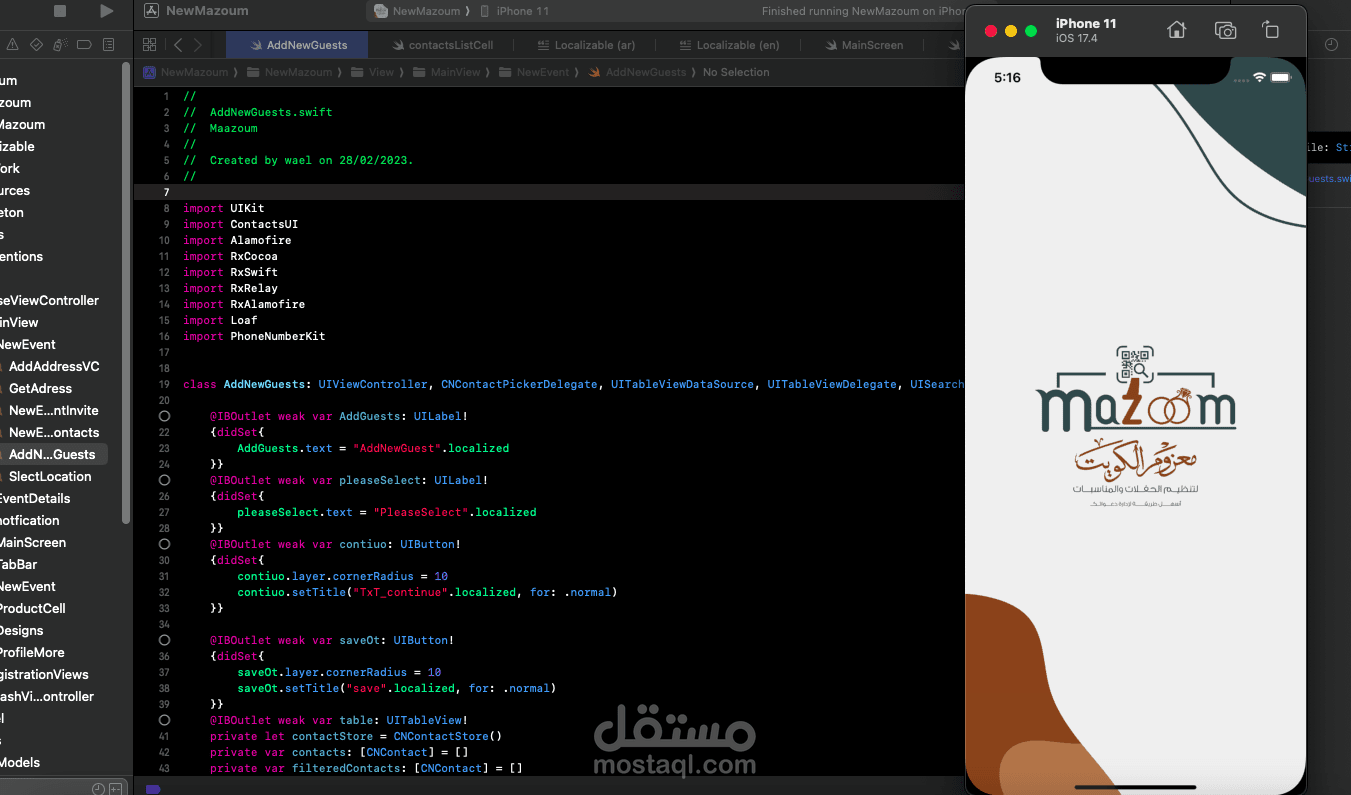Click the source control filter icon in navigator

[x=116, y=789]
